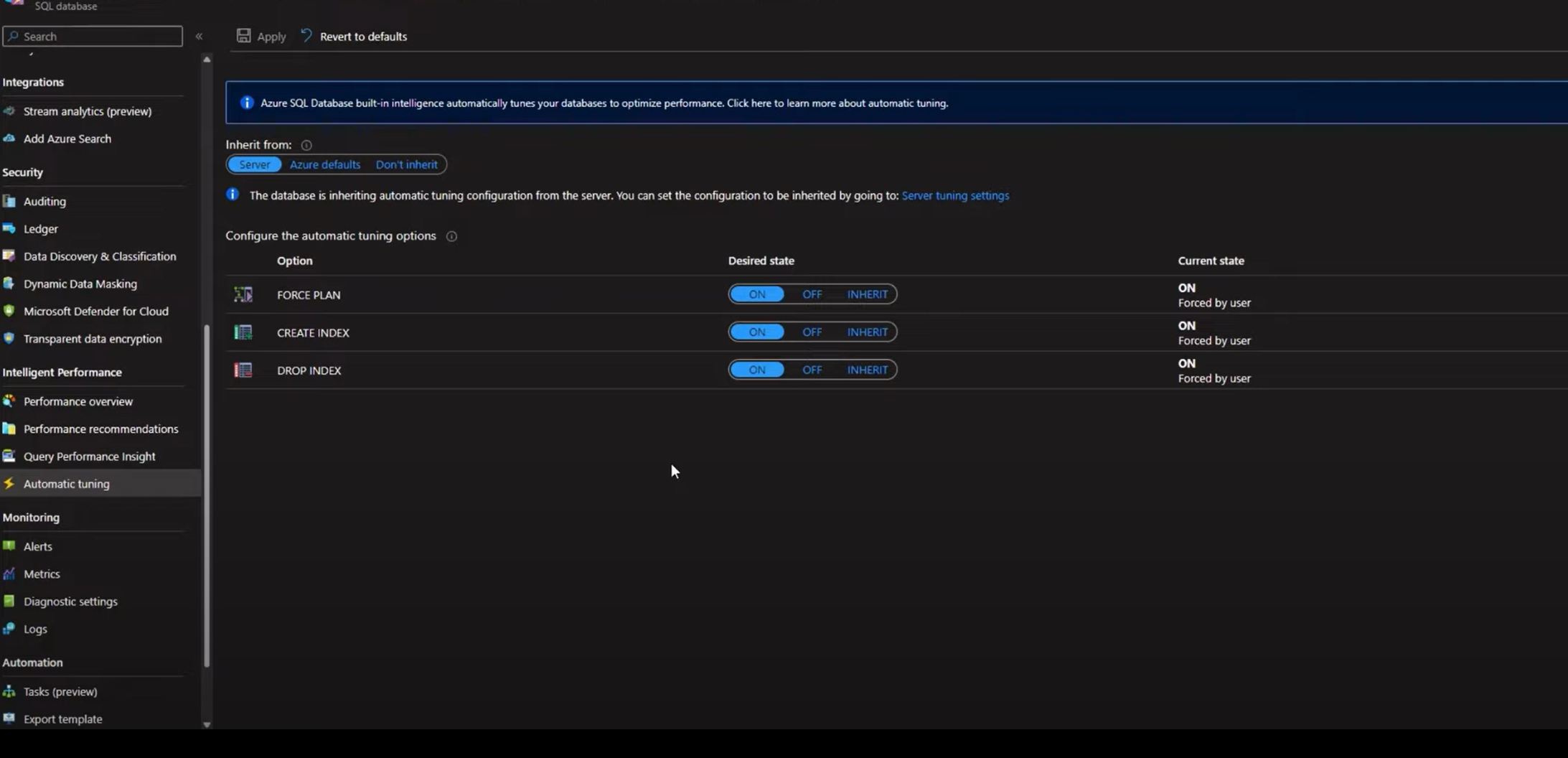
Task: Open Performance recommendations menu item
Action: point(101,429)
